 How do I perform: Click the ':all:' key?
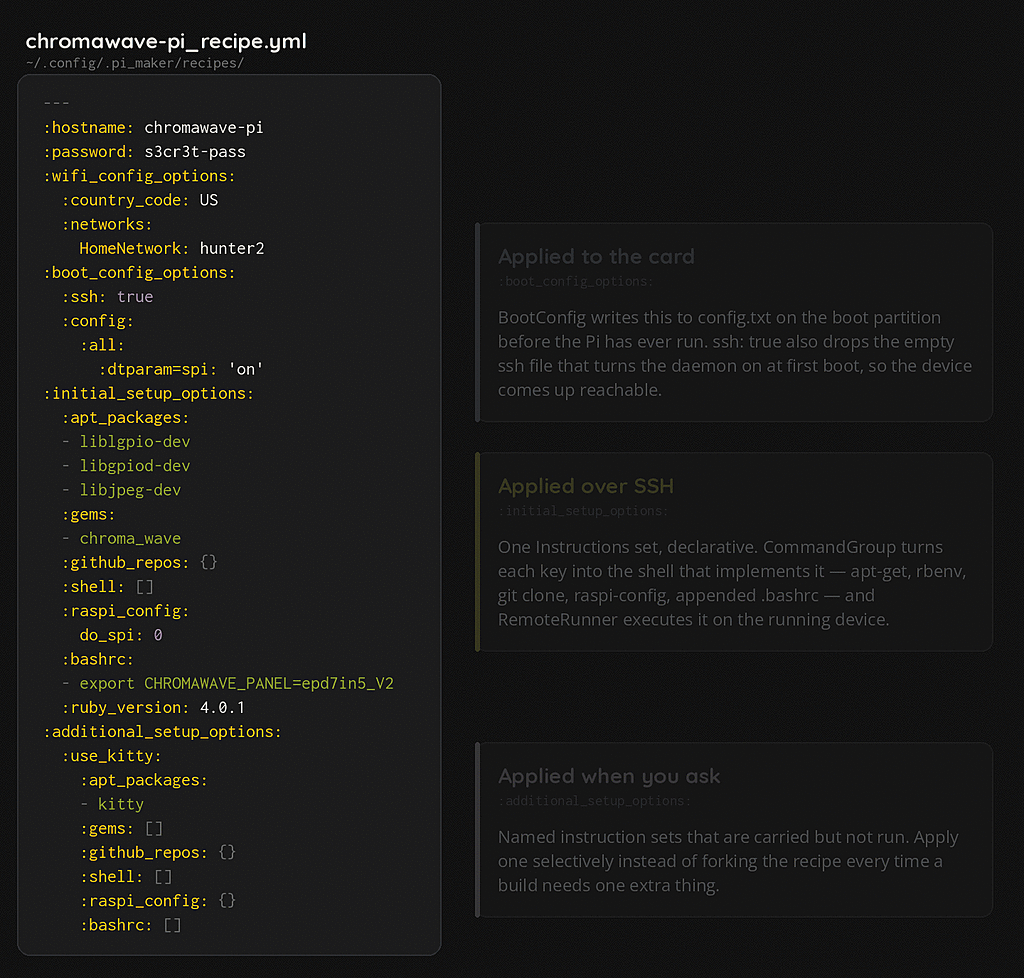103,345
